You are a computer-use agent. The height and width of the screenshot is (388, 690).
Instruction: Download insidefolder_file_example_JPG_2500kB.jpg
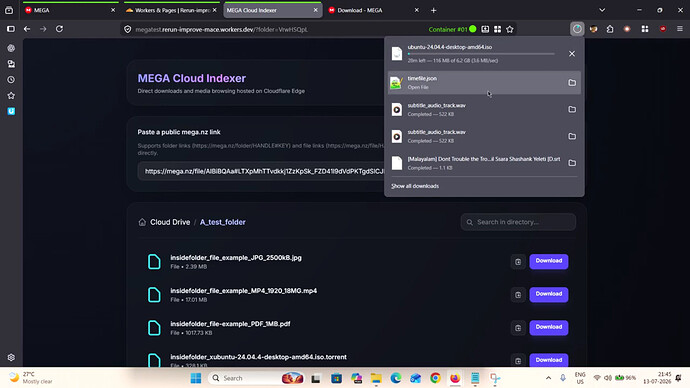coord(548,261)
